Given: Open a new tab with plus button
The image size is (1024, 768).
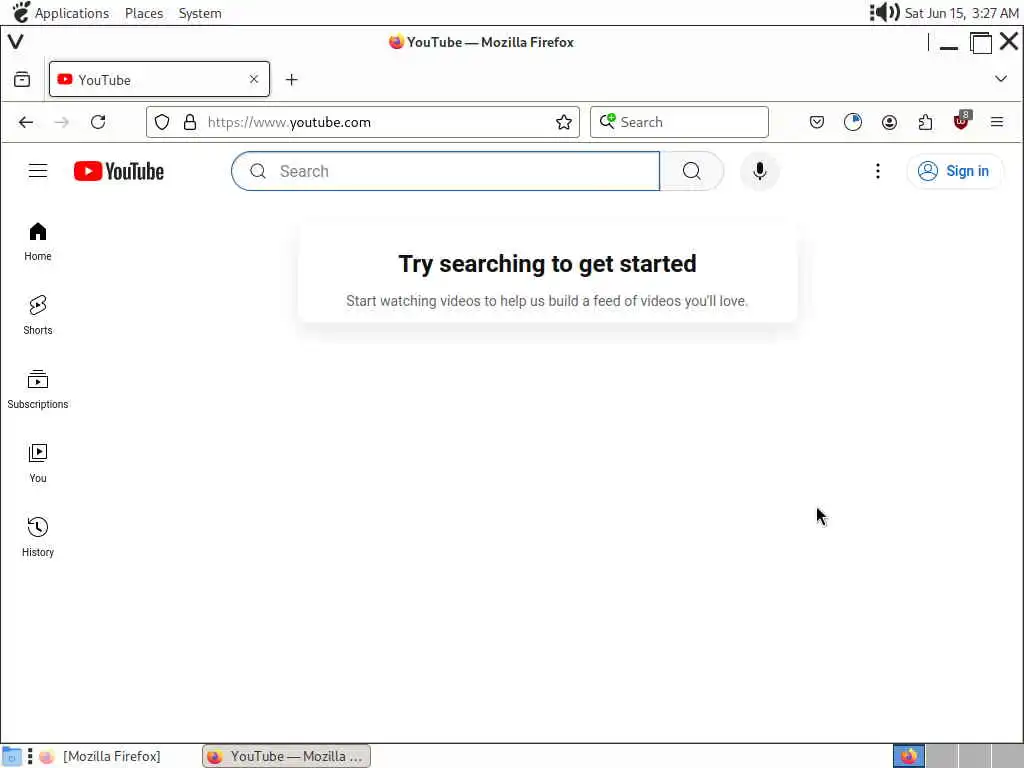Looking at the screenshot, I should pos(291,80).
